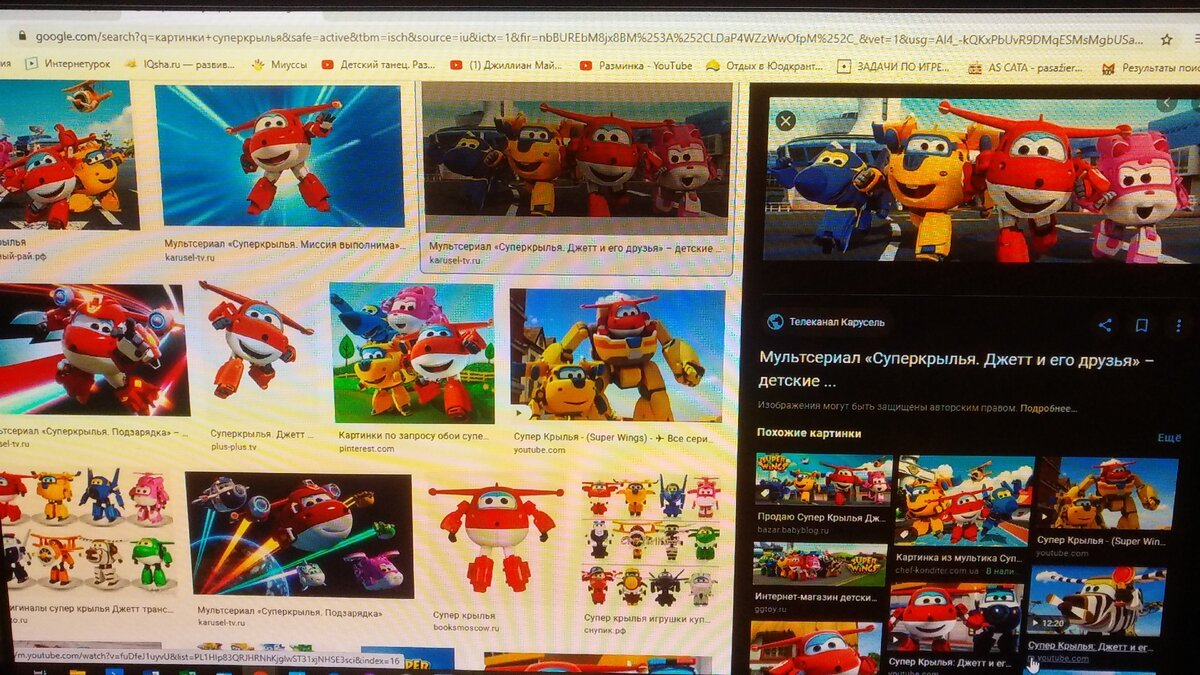This screenshot has height=675, width=1200.
Task: Open the Детский танец bookmark
Action: [379, 65]
